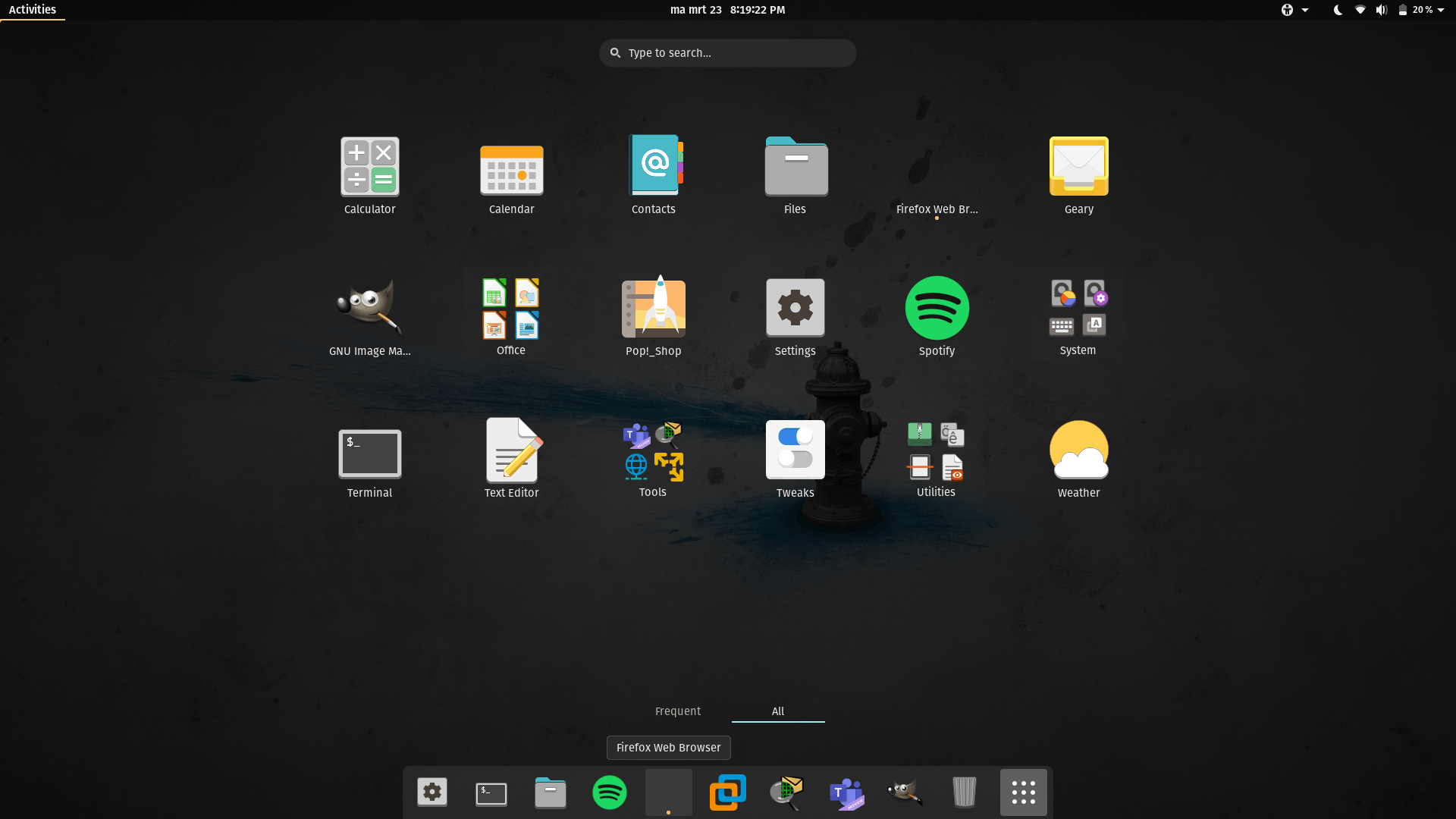
Task: Open the Office app folder
Action: click(511, 318)
